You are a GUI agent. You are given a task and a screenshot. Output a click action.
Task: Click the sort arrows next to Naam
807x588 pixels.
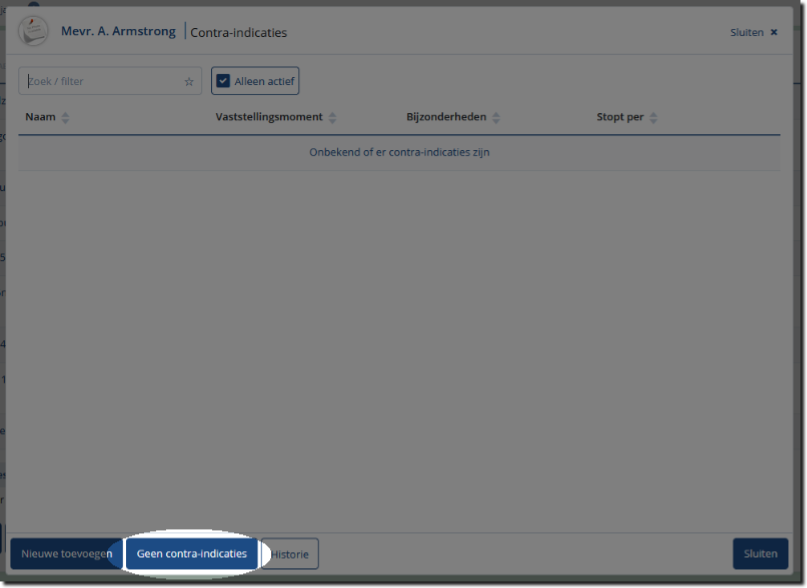point(66,118)
